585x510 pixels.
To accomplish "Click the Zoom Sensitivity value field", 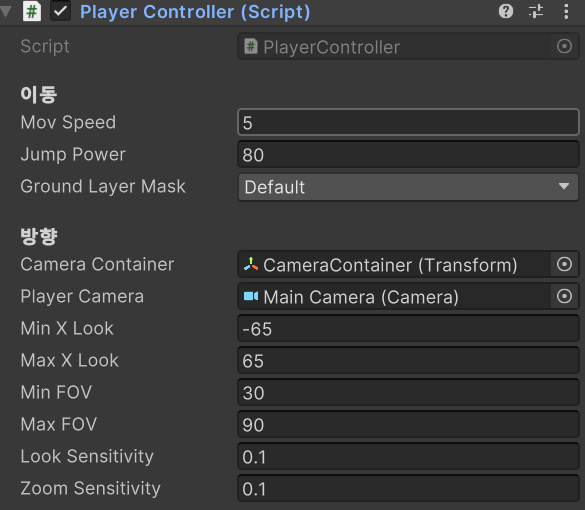I will pos(408,488).
